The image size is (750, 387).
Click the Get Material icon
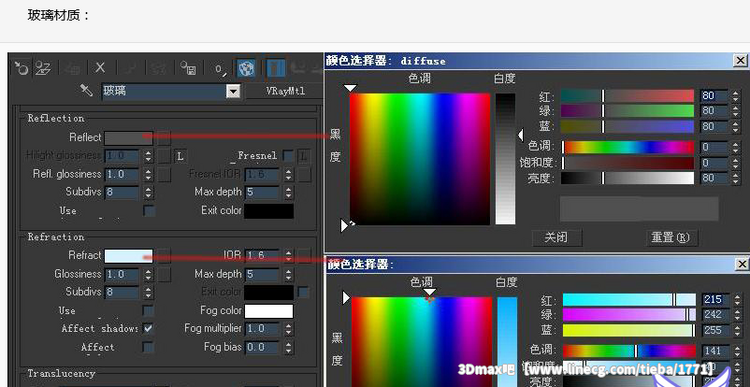[x=21, y=68]
